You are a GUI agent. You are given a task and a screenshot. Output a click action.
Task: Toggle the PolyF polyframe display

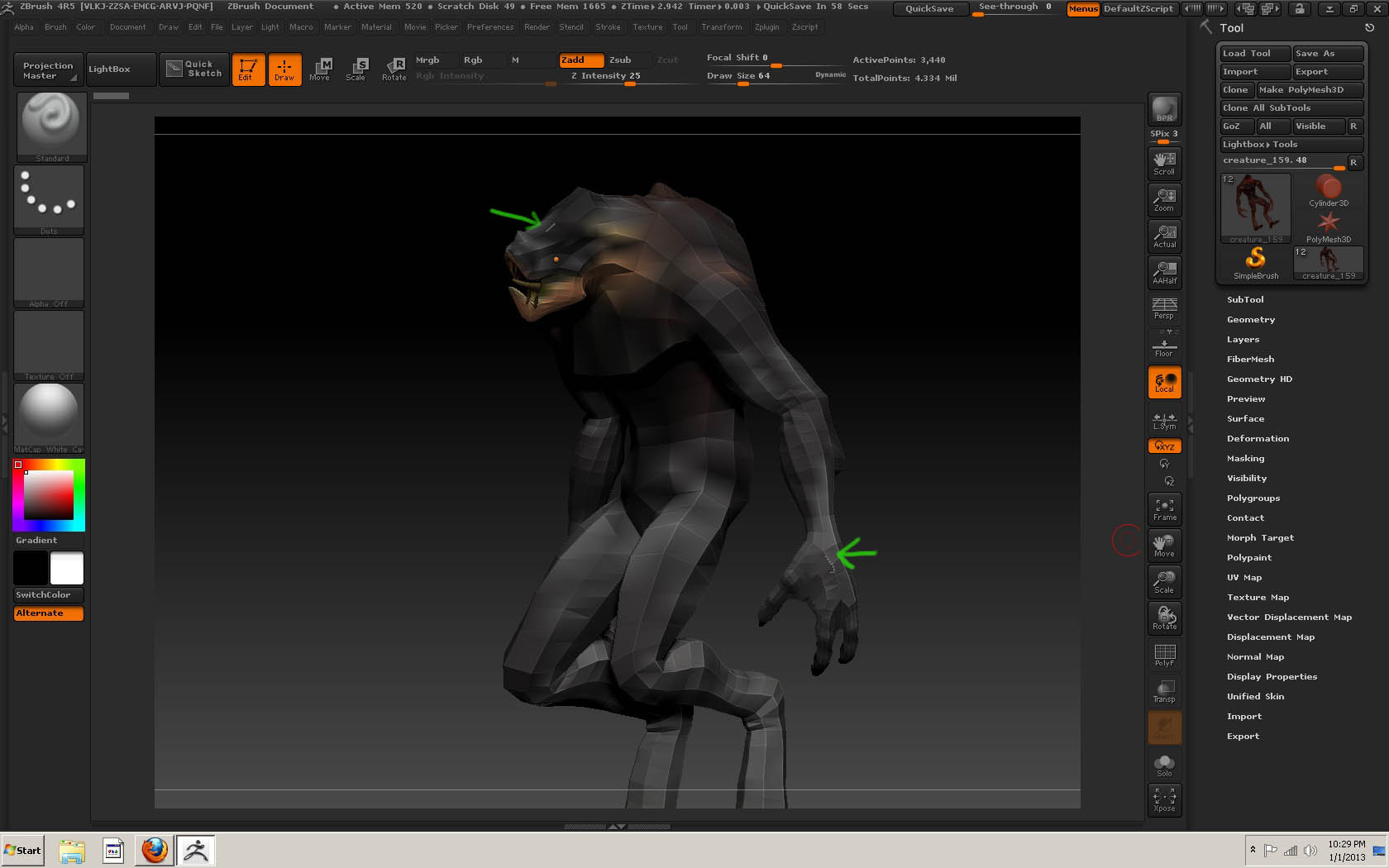click(1164, 655)
